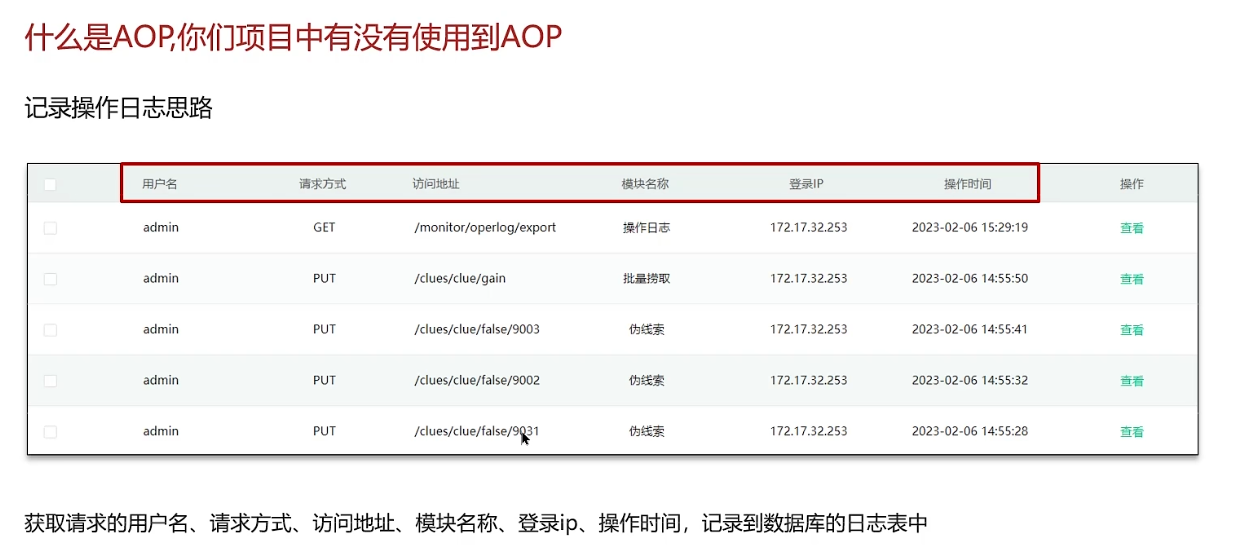Click admin in the GET request row
1243x554 pixels.
pos(161,227)
